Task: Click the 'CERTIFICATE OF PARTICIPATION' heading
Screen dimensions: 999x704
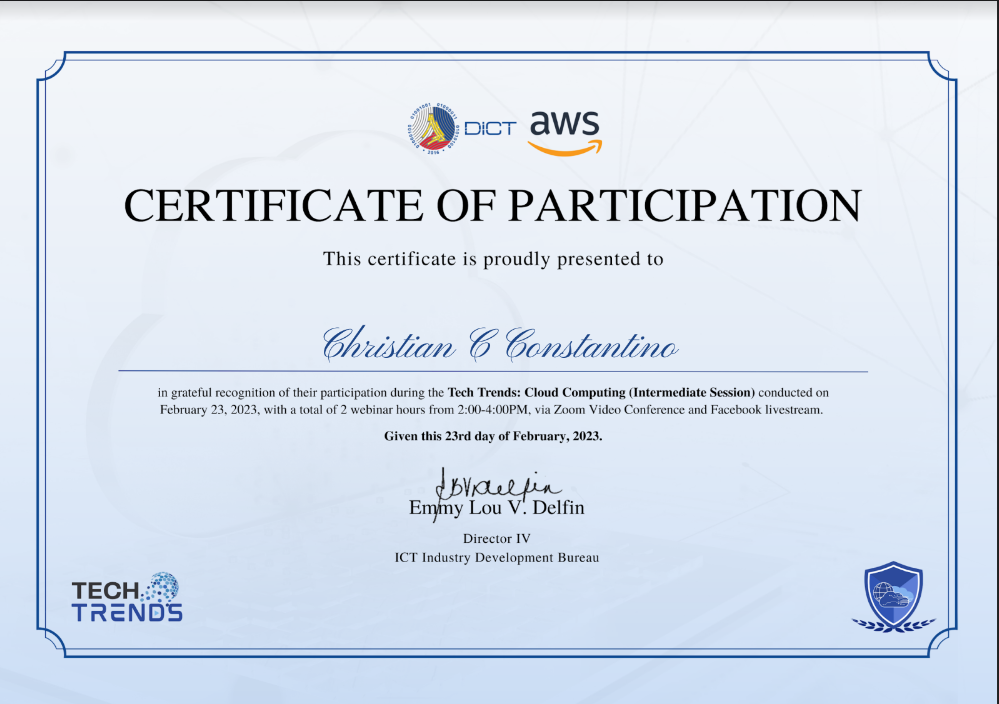Action: point(492,205)
